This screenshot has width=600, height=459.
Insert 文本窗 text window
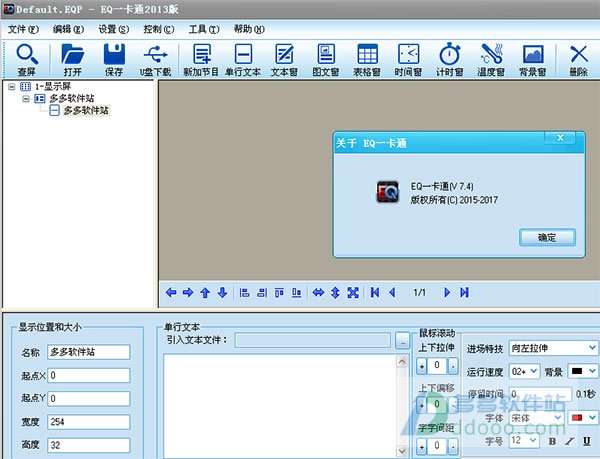284,59
